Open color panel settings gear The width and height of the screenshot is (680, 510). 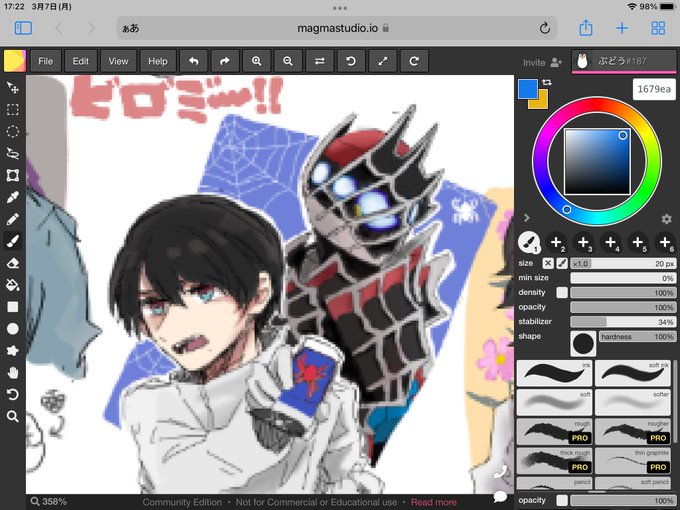tap(667, 219)
